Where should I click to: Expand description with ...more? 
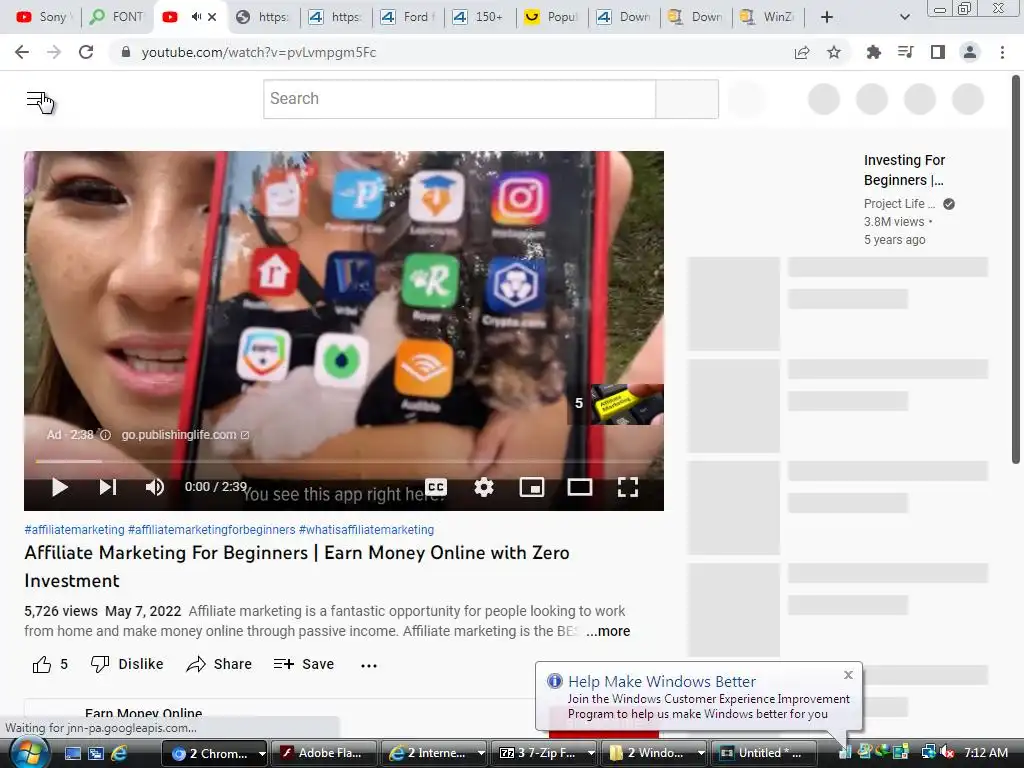pyautogui.click(x=608, y=631)
